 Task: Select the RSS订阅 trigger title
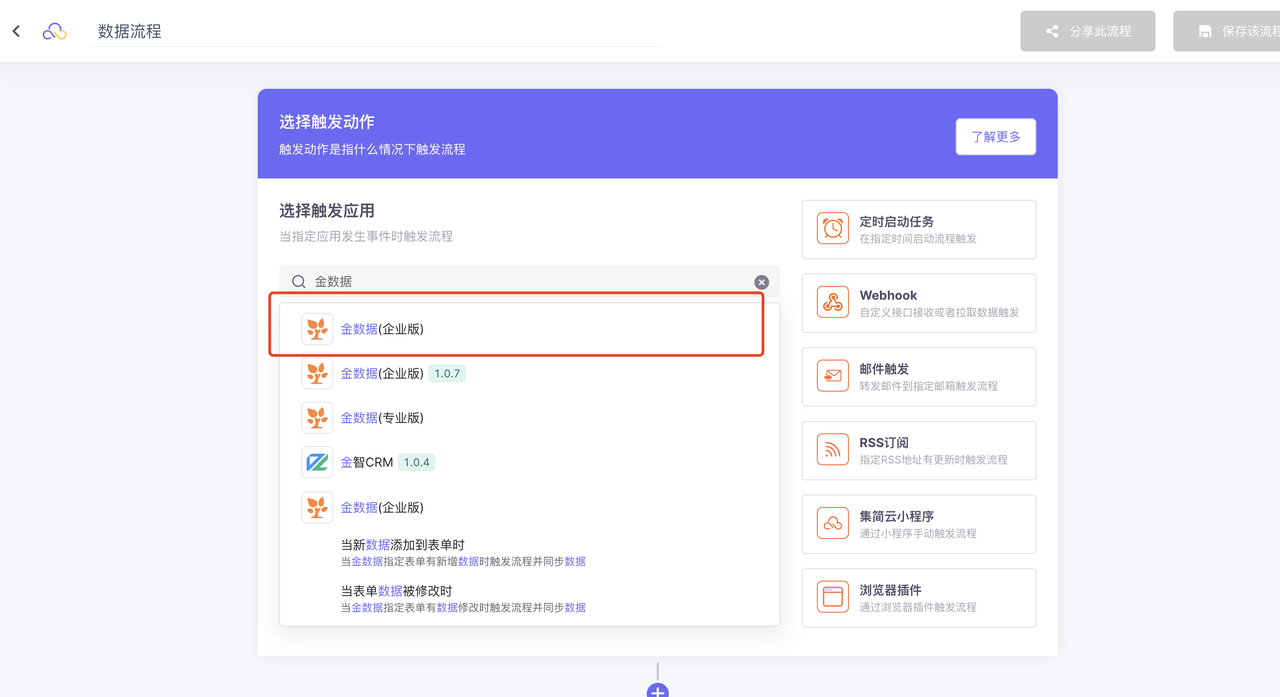point(884,443)
